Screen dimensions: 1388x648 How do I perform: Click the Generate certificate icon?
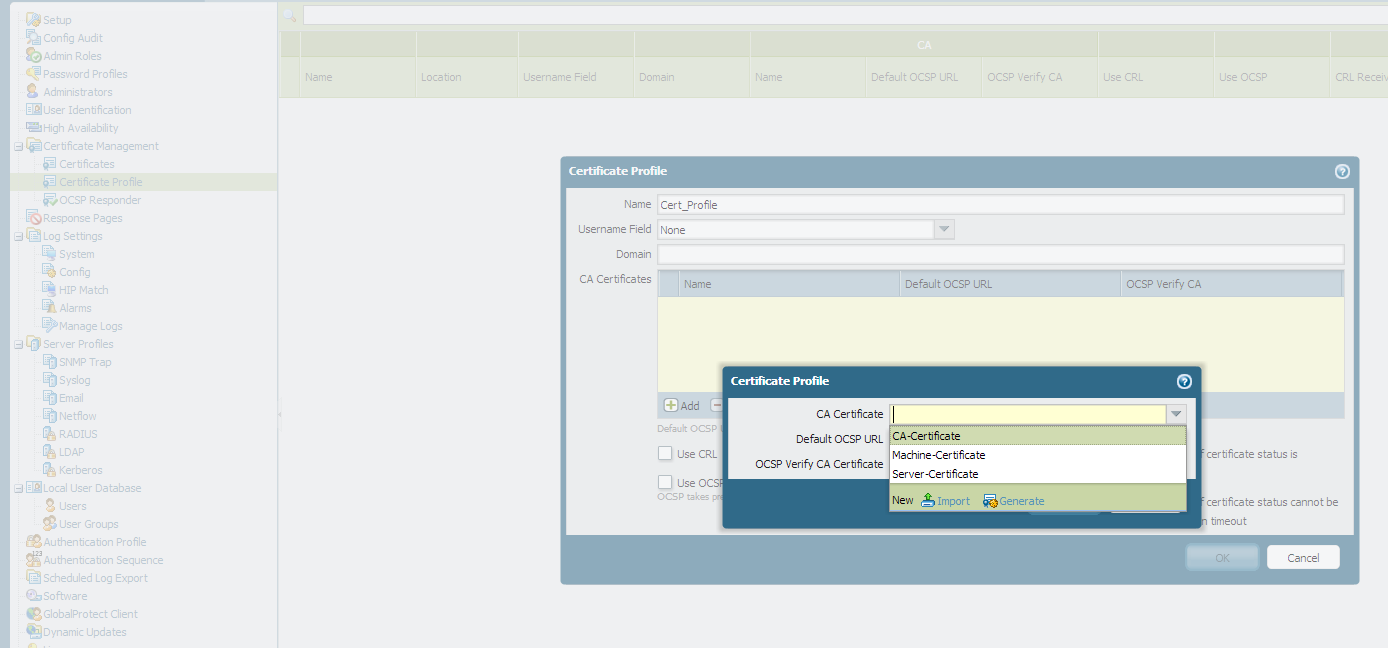click(990, 501)
